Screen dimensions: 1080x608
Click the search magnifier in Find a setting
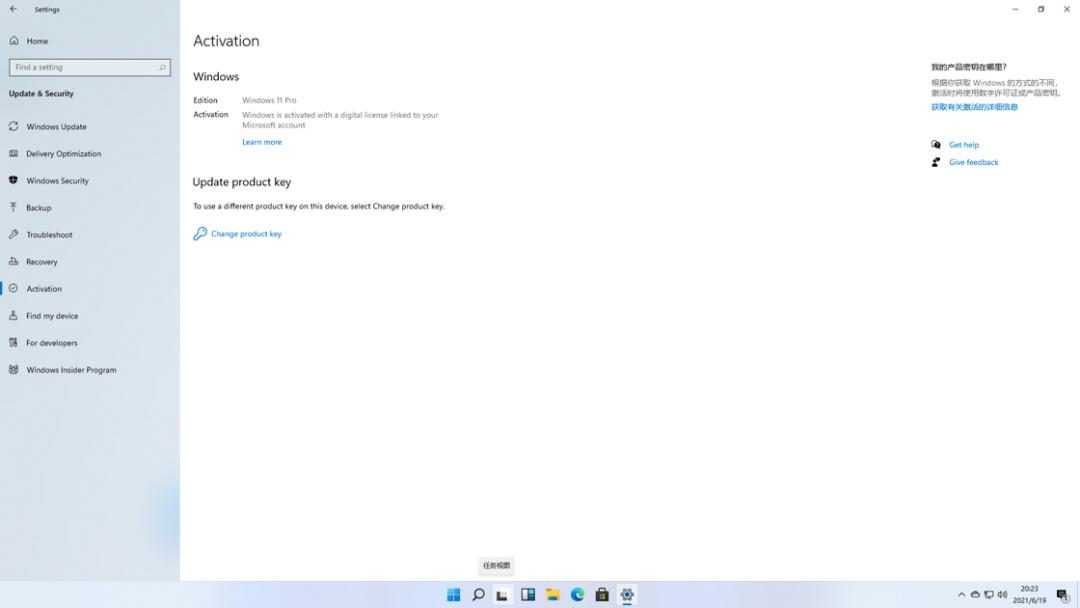(x=163, y=67)
